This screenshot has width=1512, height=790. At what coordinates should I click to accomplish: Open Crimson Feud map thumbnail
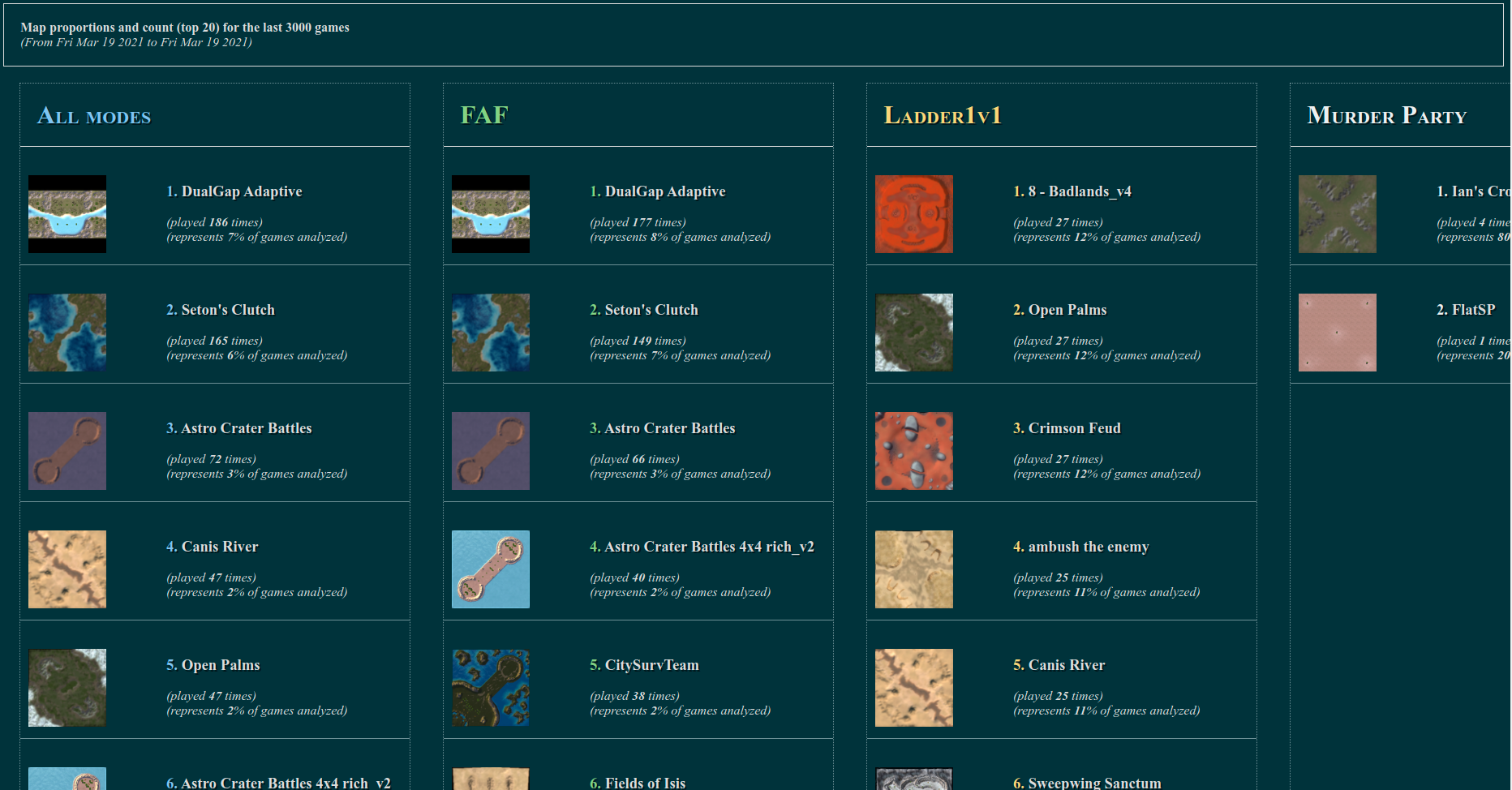pos(914,451)
